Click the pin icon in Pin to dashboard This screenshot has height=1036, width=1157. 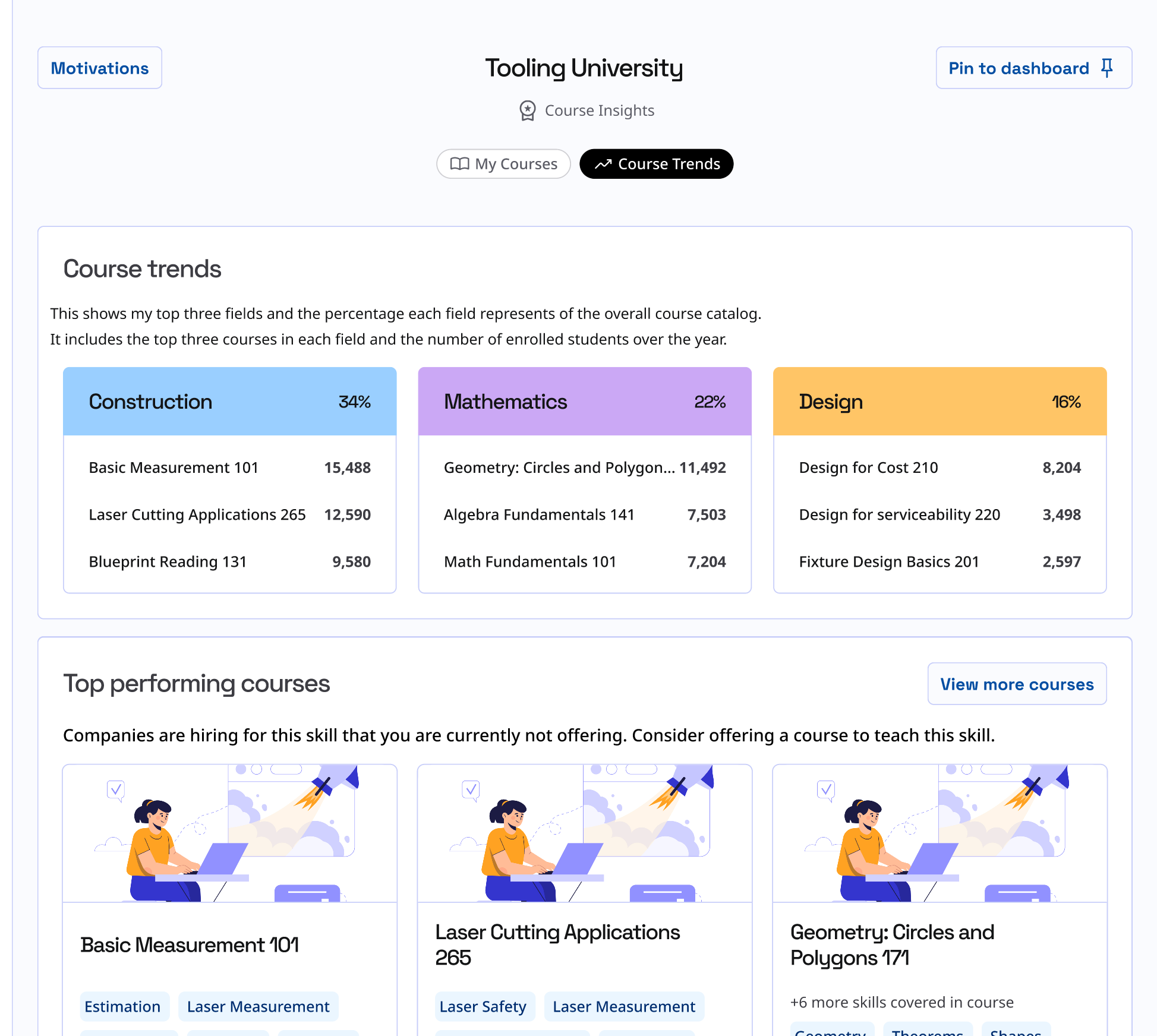tap(1106, 68)
